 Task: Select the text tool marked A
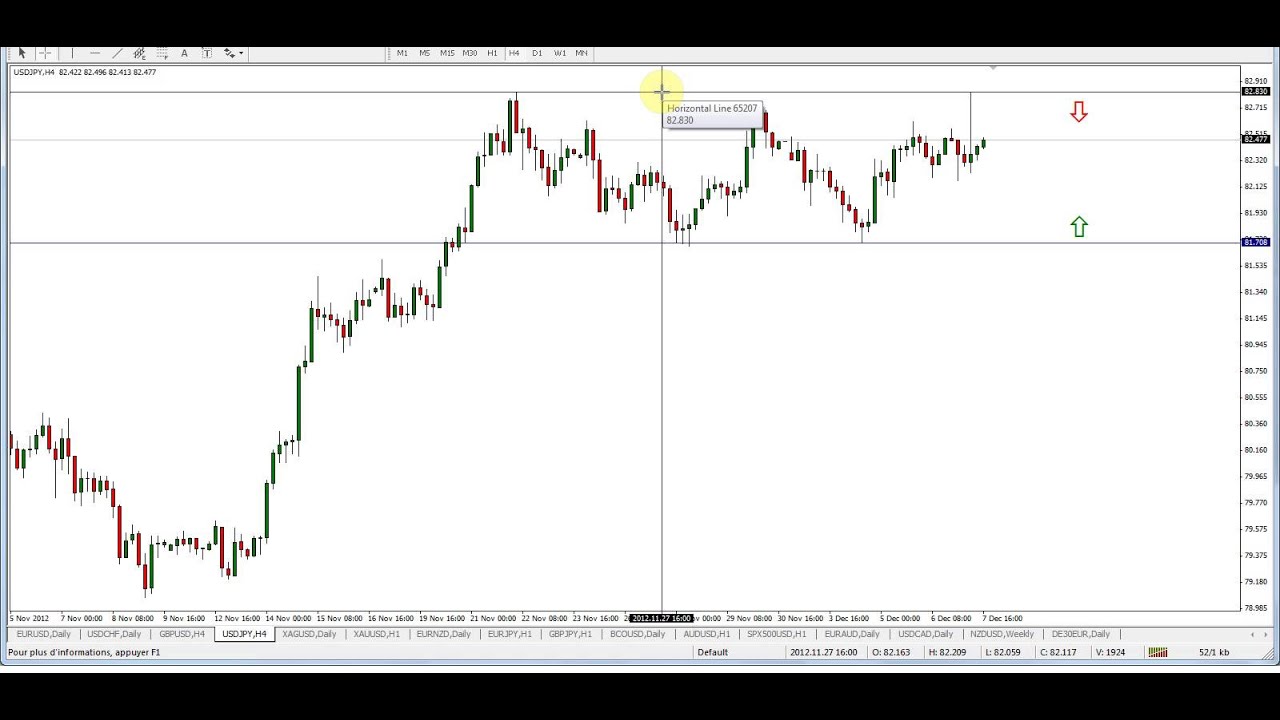[x=184, y=53]
